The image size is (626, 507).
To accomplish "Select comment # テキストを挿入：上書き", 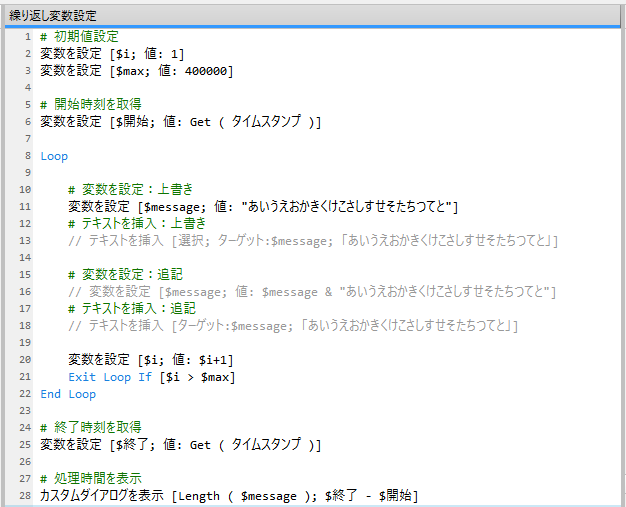I will [137, 223].
